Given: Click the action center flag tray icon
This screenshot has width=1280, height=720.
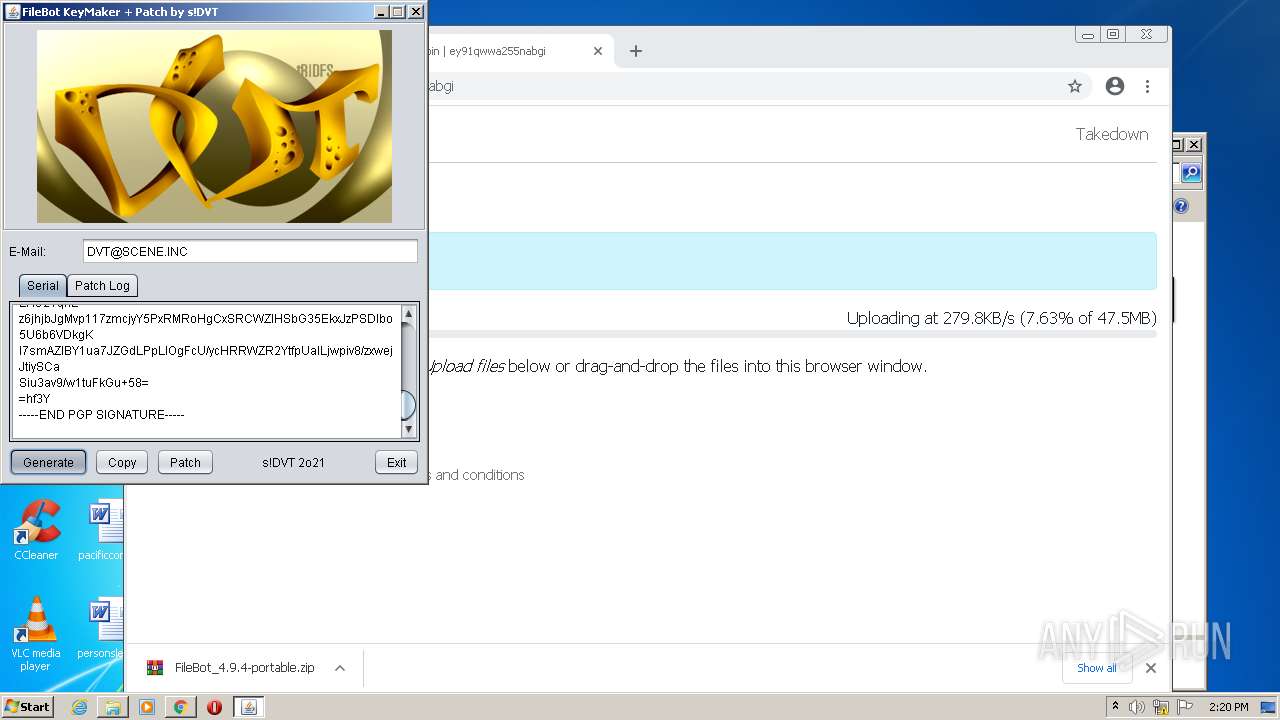Looking at the screenshot, I should click(x=1185, y=707).
